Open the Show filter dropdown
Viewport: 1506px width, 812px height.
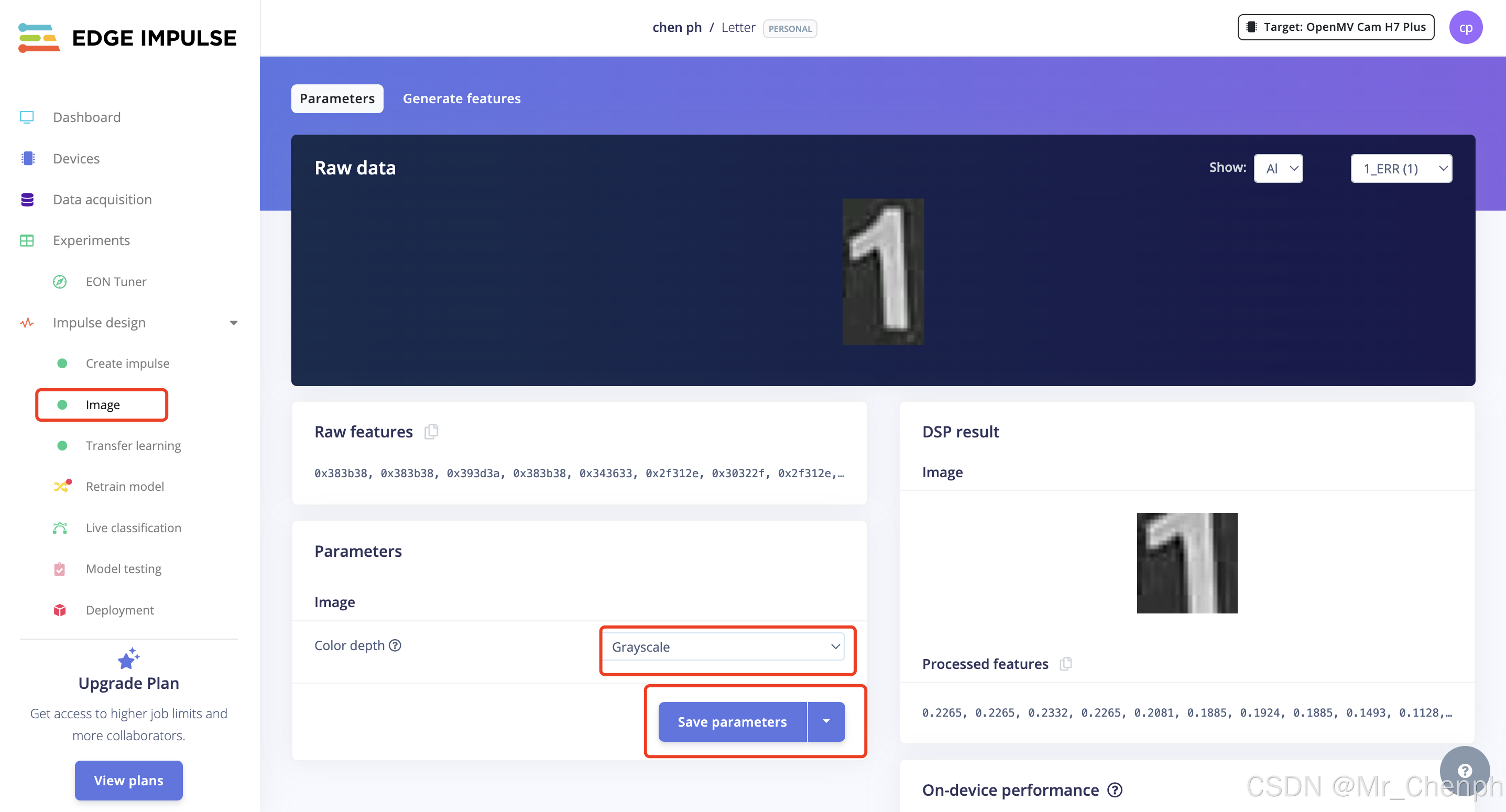[1278, 169]
